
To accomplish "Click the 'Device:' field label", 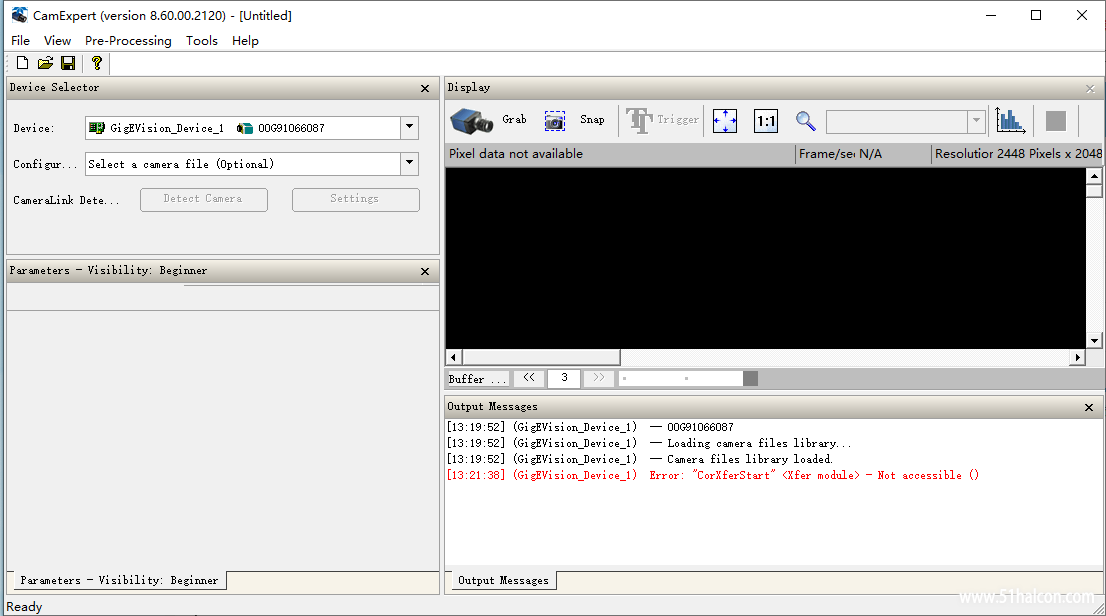I will coord(34,128).
